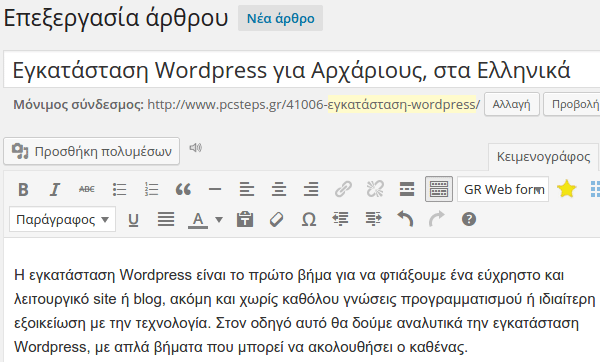The width and height of the screenshot is (600, 362).
Task: Apply strikethrough ABC formatting
Action: [x=87, y=189]
